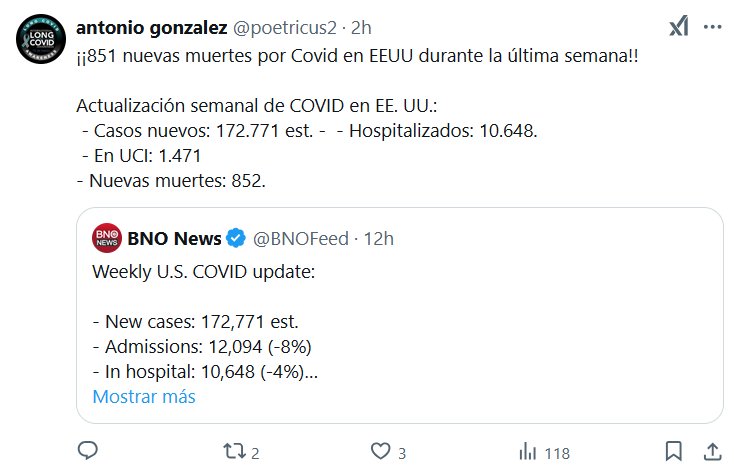Click BNO News logo avatar
734x474 pixels.
(x=107, y=238)
